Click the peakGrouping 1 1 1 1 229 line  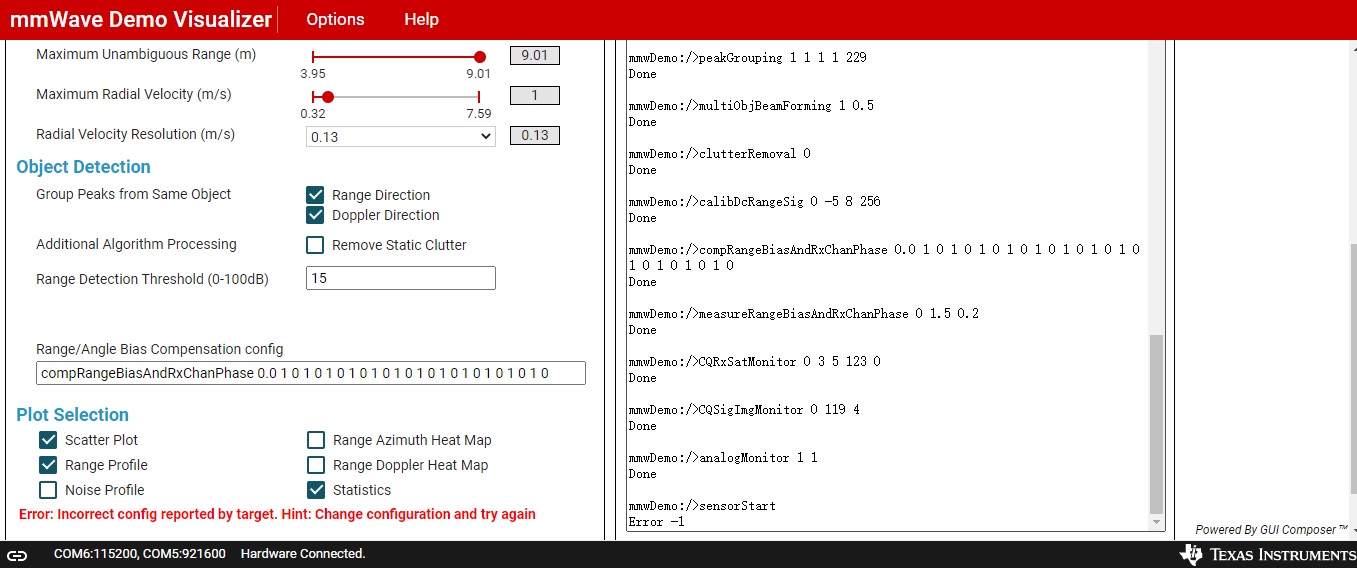click(x=747, y=58)
